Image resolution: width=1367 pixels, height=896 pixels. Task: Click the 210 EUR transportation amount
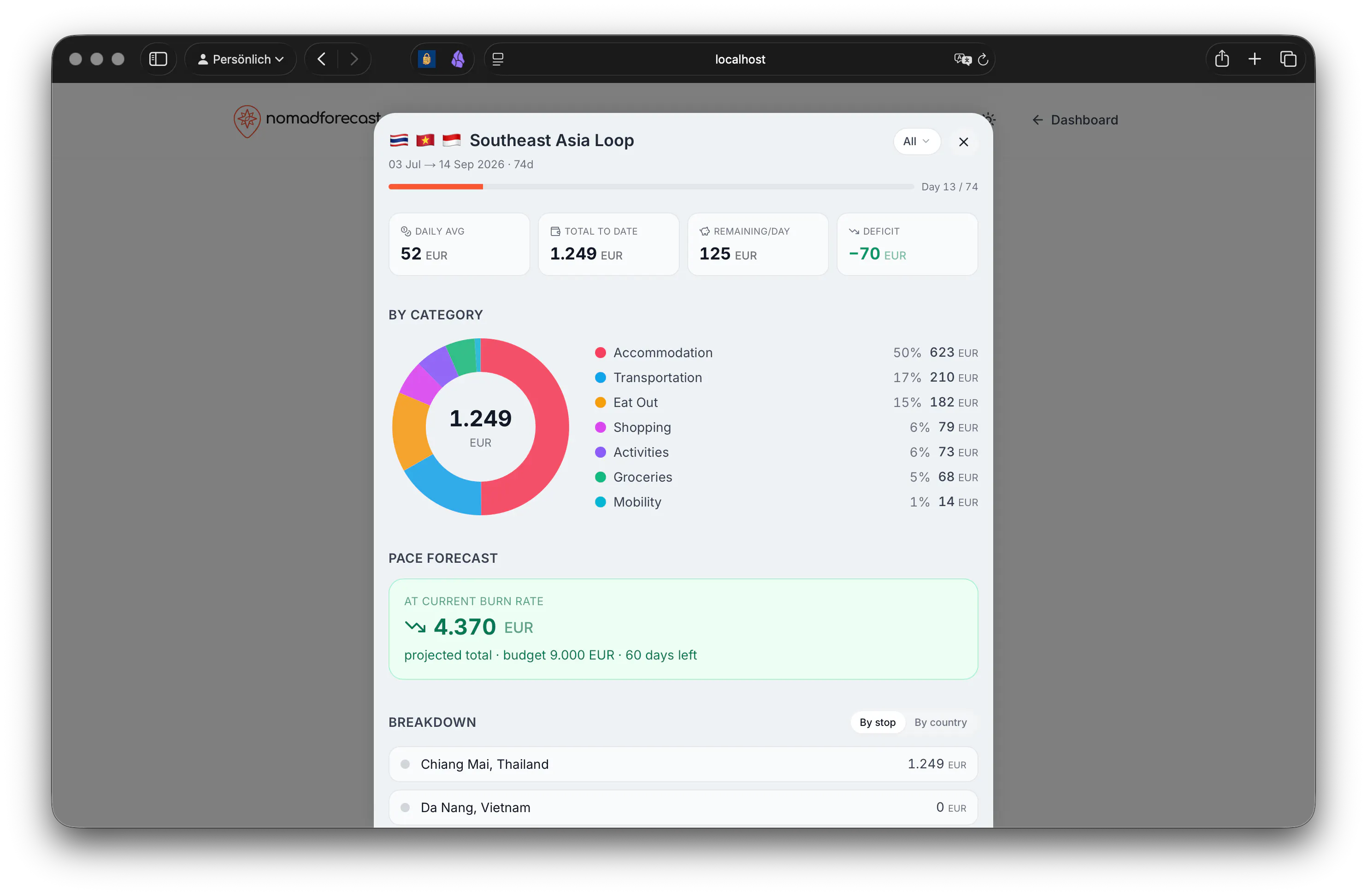(x=954, y=377)
